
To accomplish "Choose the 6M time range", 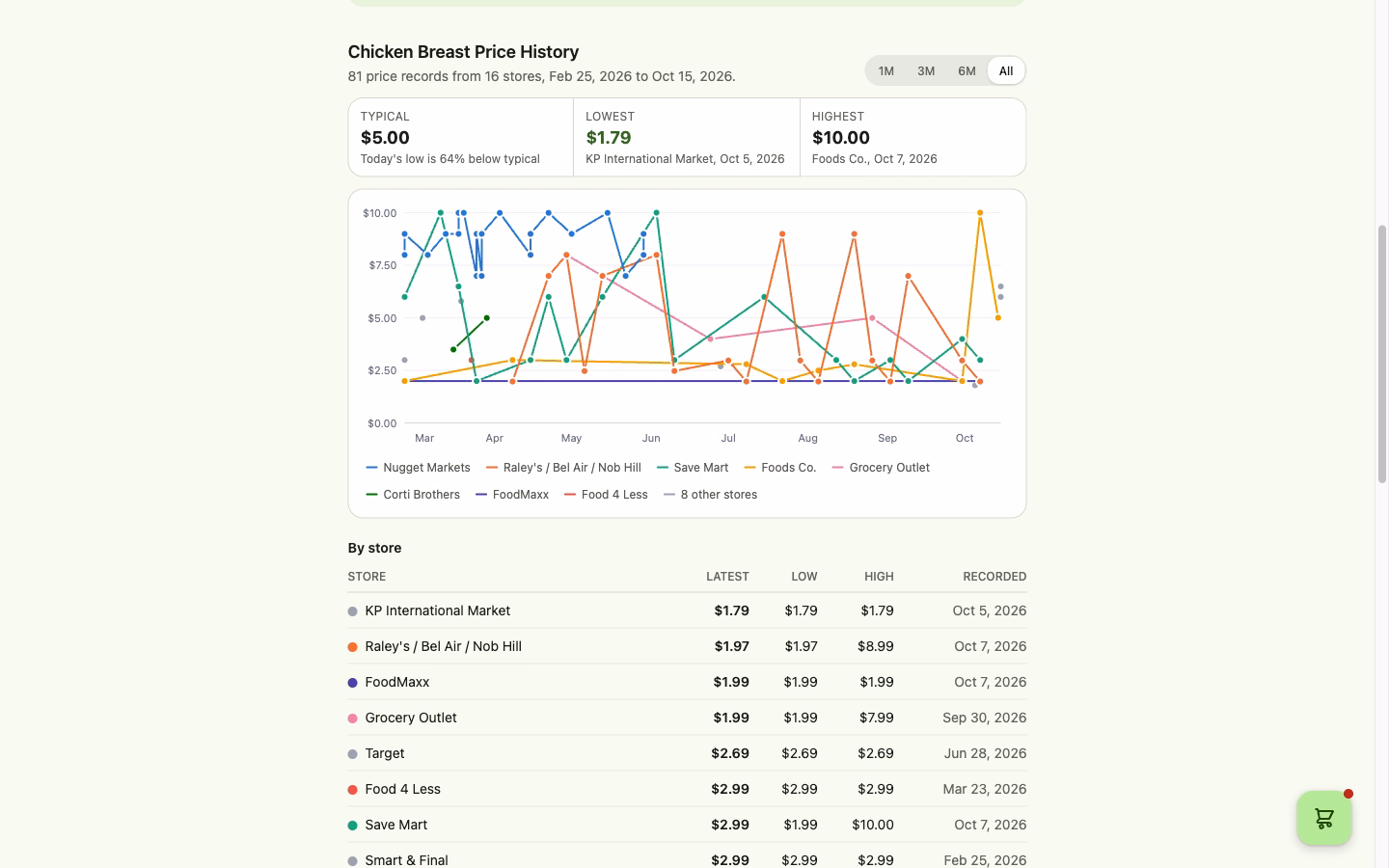I will coord(967,70).
